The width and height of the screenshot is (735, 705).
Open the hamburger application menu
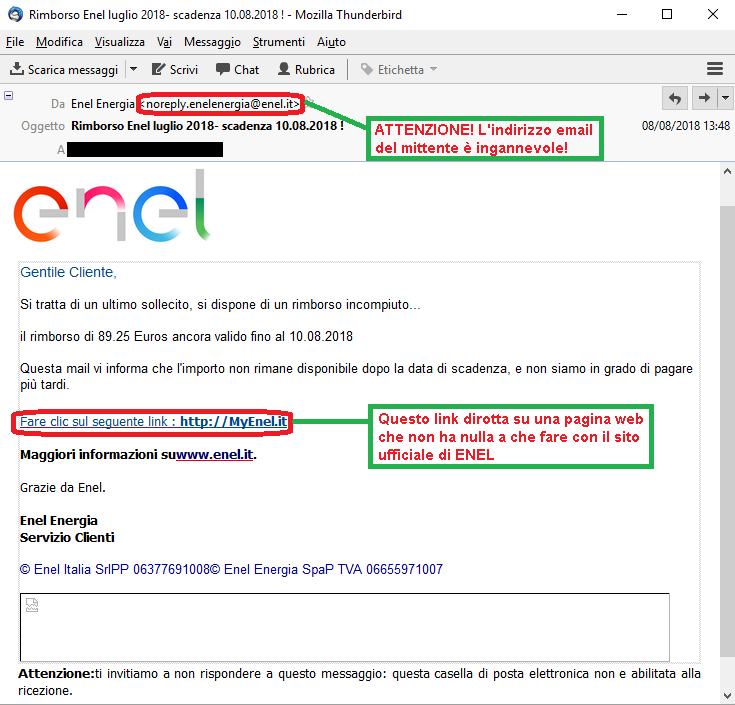pyautogui.click(x=715, y=69)
